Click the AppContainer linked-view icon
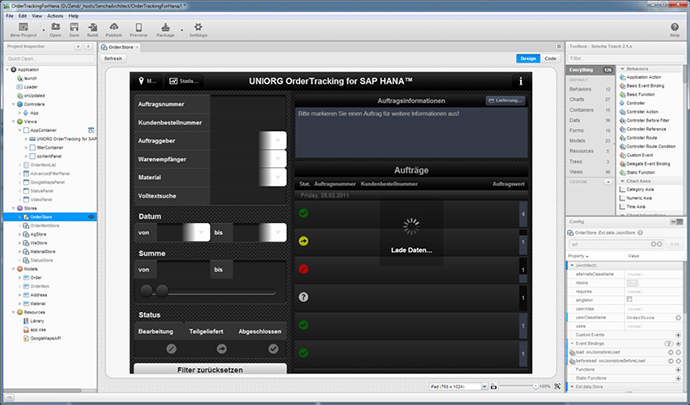690x405 pixels. 91,130
